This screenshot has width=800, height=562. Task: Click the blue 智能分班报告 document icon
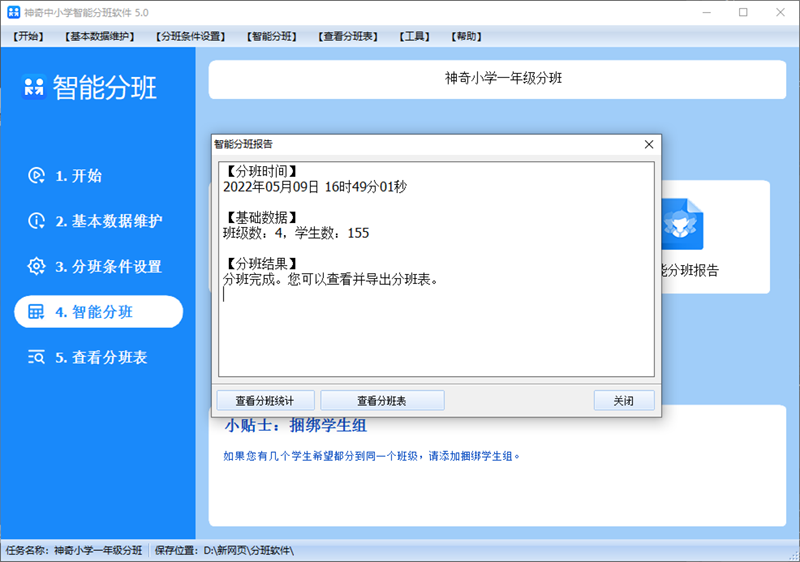[x=683, y=224]
